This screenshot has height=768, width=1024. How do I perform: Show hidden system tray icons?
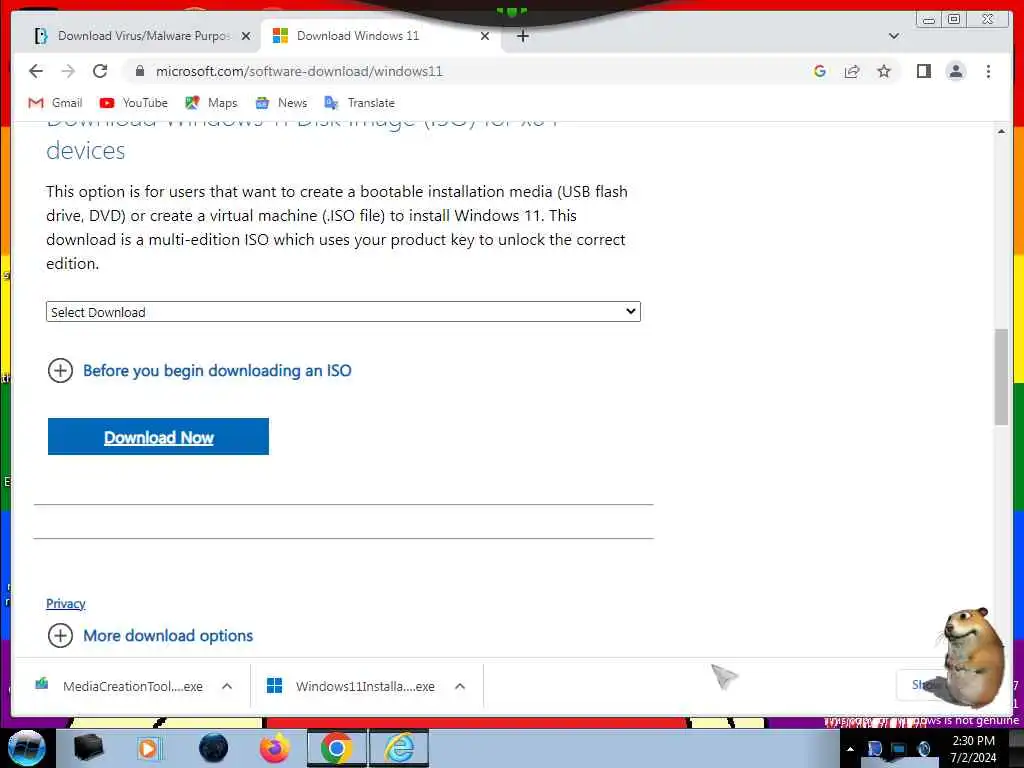[x=850, y=749]
